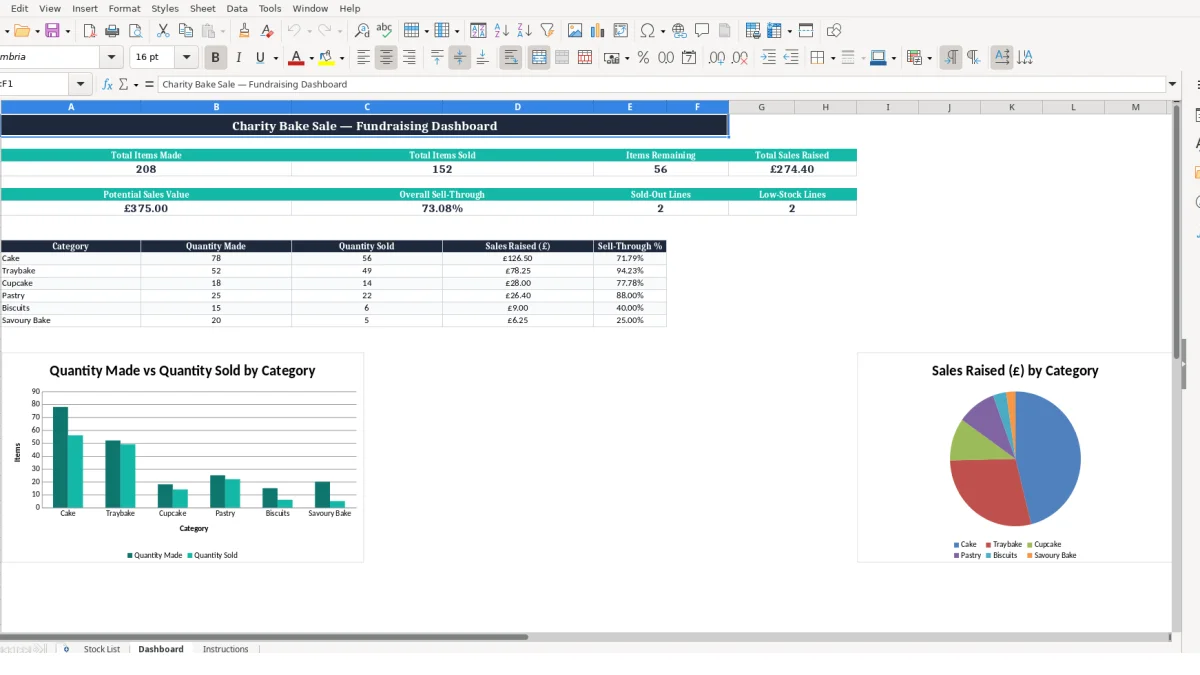This screenshot has height=675, width=1200.
Task: Toggle Bold formatting
Action: point(215,58)
